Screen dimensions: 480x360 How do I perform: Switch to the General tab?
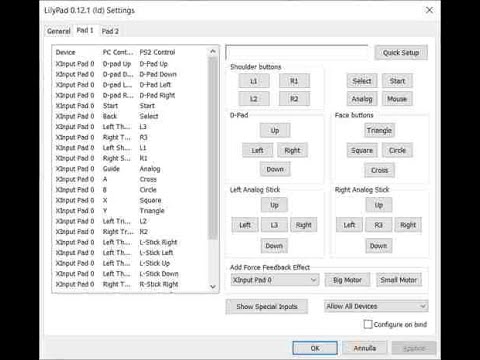pyautogui.click(x=59, y=31)
